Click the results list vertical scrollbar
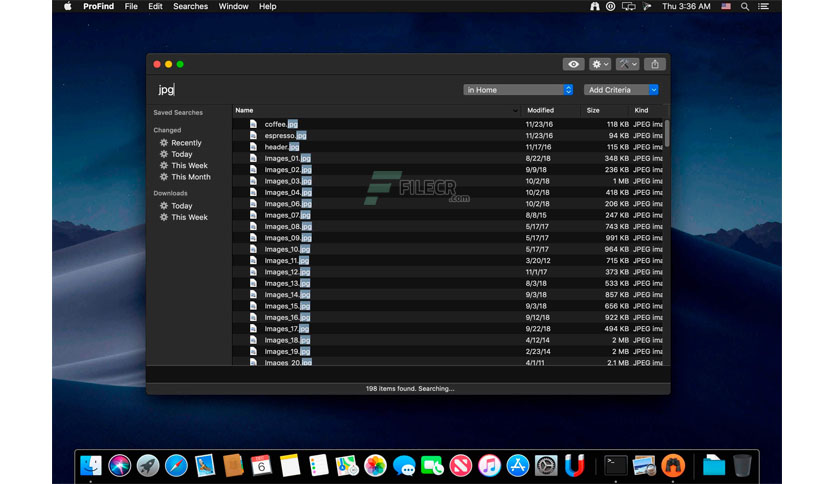836x484 pixels. 666,133
